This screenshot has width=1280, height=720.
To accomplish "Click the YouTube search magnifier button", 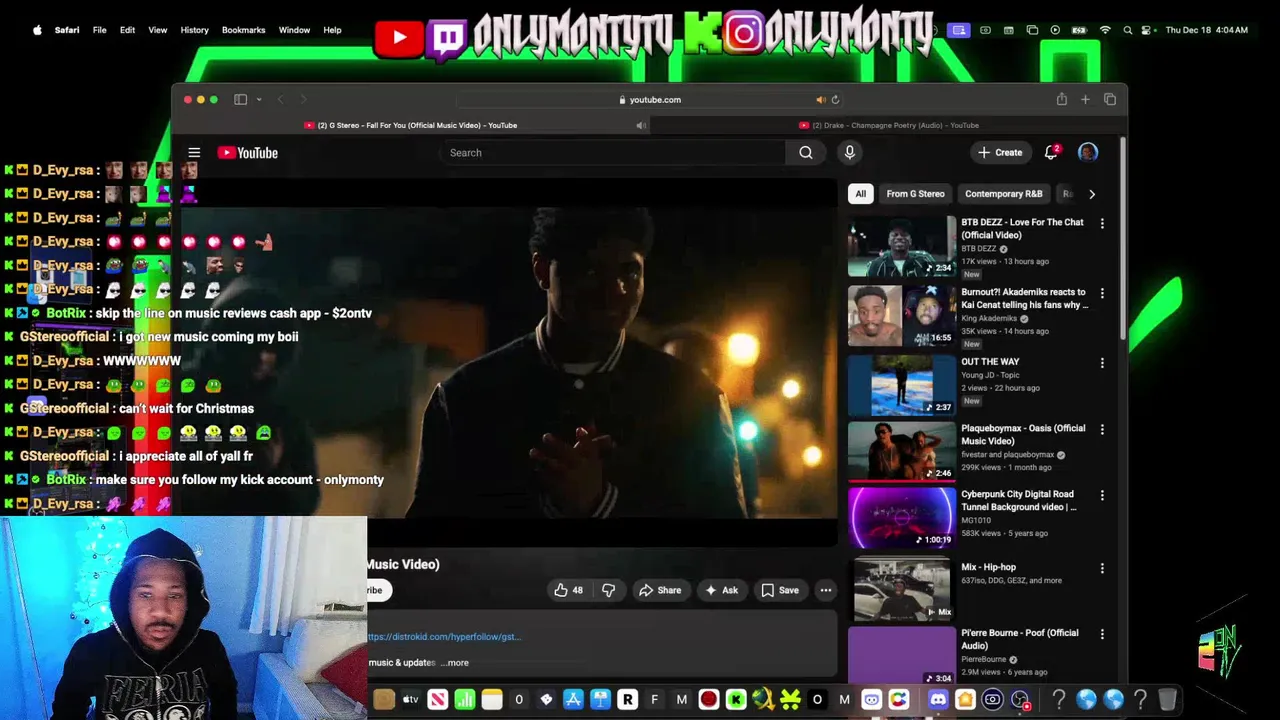I will point(806,153).
